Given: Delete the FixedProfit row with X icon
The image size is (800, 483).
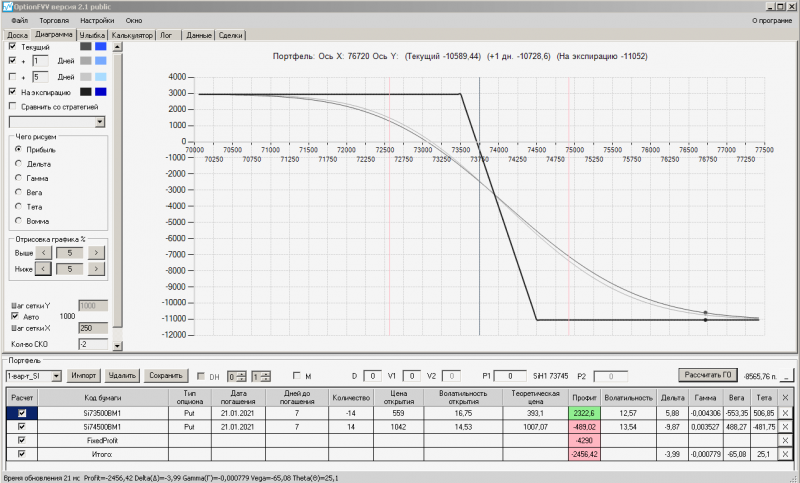Looking at the screenshot, I should [x=785, y=440].
